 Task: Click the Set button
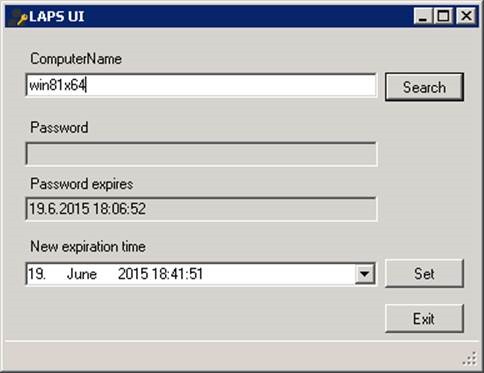424,274
